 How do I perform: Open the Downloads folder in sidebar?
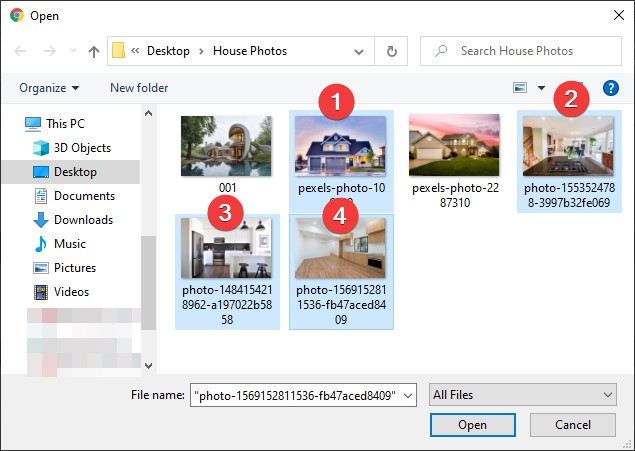[83, 220]
